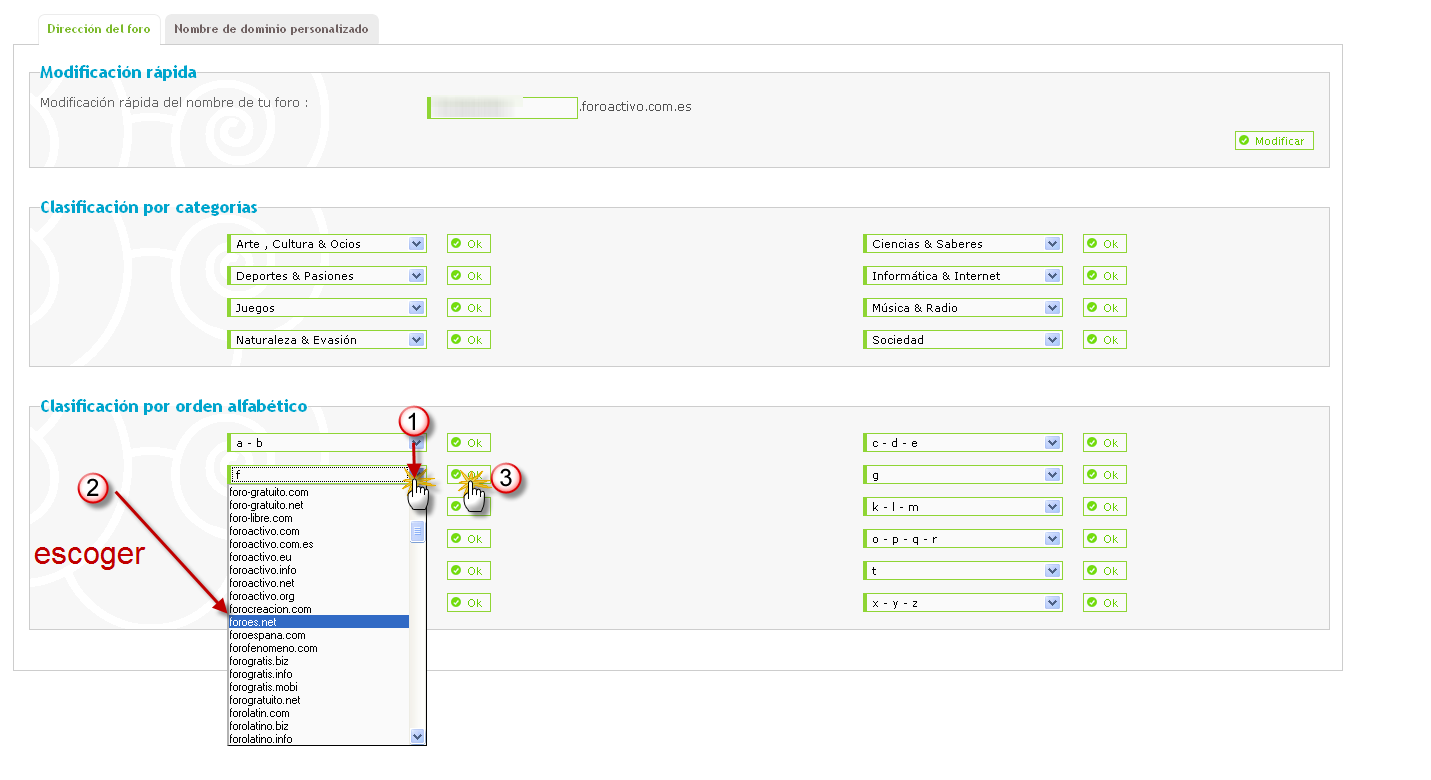
Task: Click Ok beside Naturaleza & Evasión
Action: (468, 340)
